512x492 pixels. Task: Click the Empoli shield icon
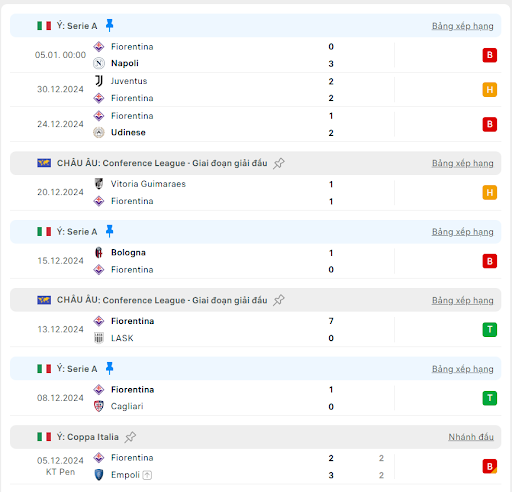click(99, 475)
